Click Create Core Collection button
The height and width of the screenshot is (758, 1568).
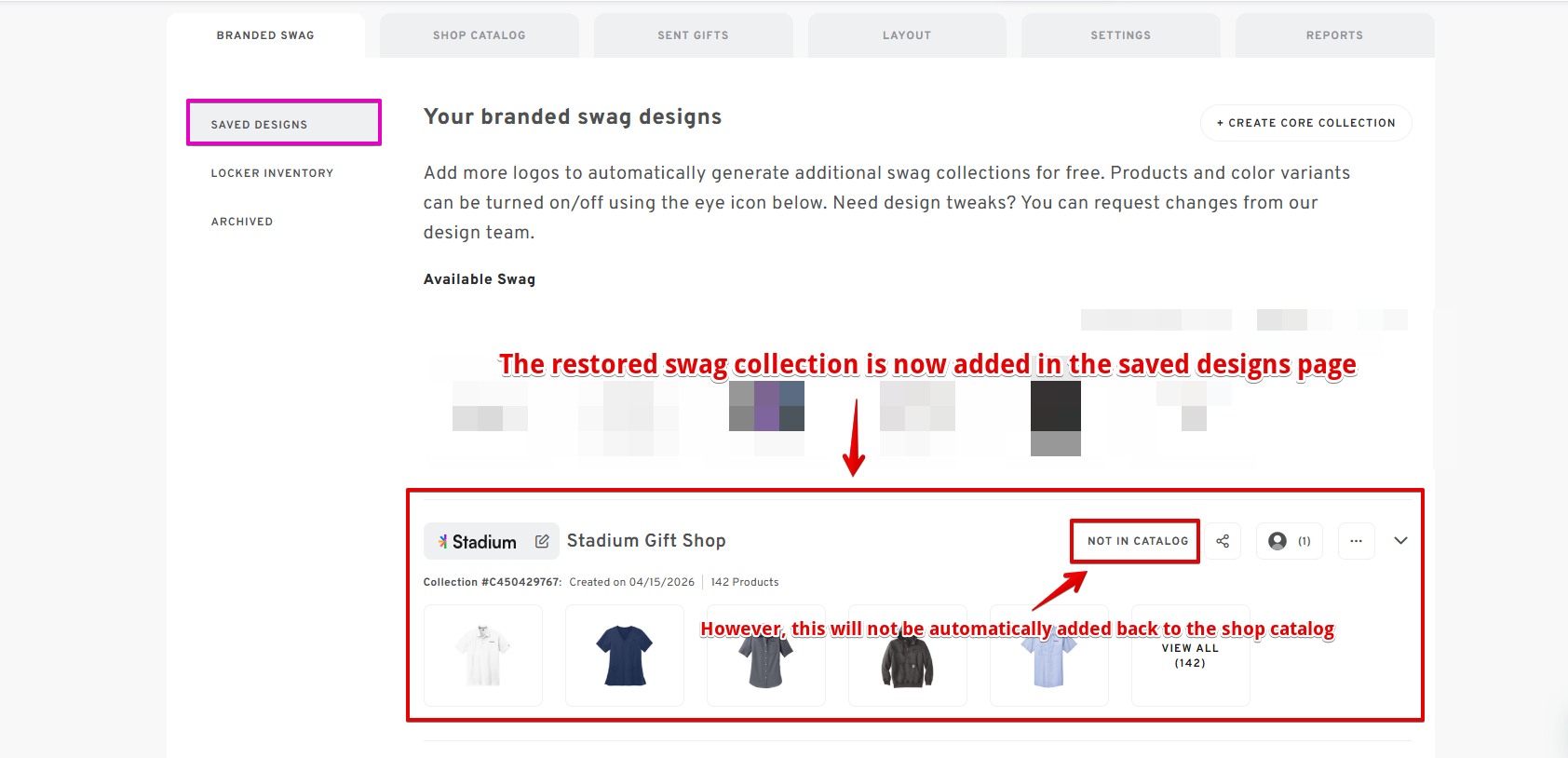(x=1305, y=123)
